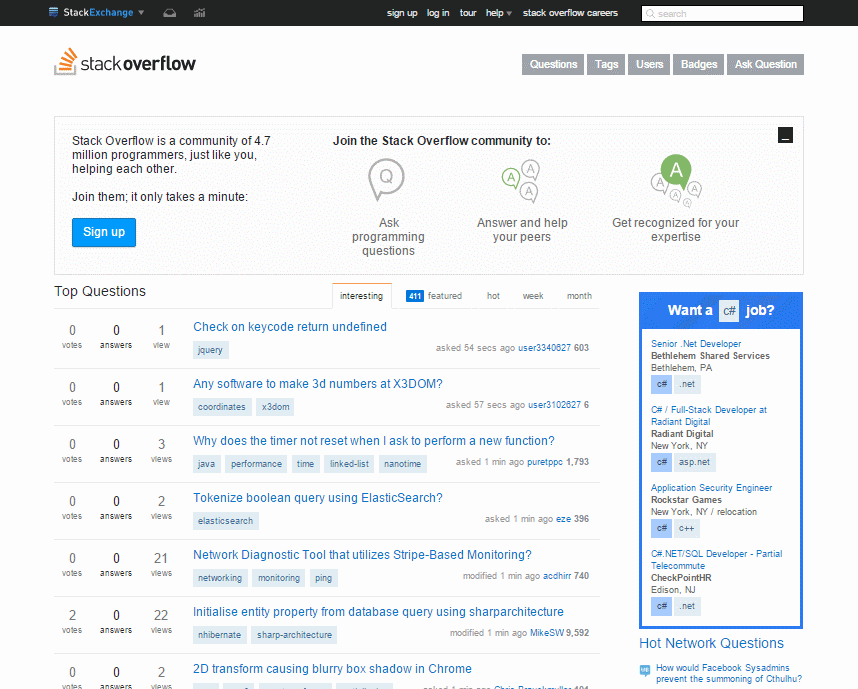
Task: Open the achievements chart icon
Action: coord(199,13)
